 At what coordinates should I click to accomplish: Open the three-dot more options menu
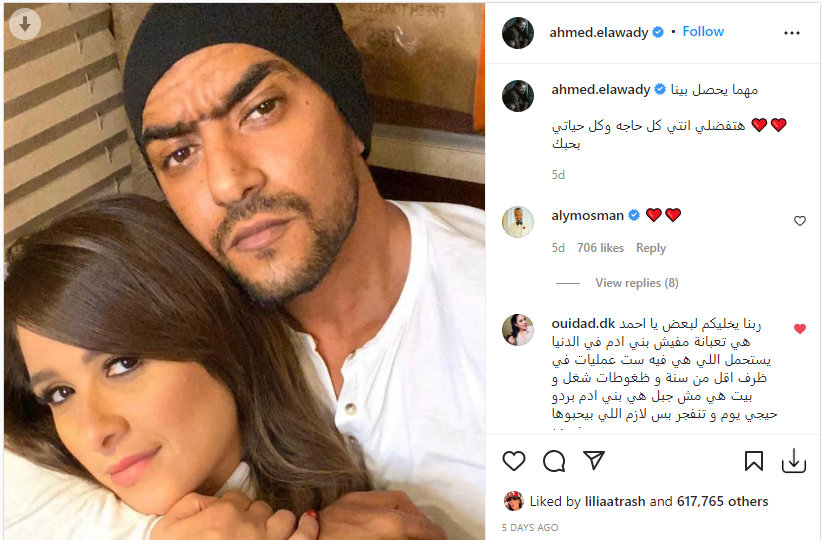(791, 33)
